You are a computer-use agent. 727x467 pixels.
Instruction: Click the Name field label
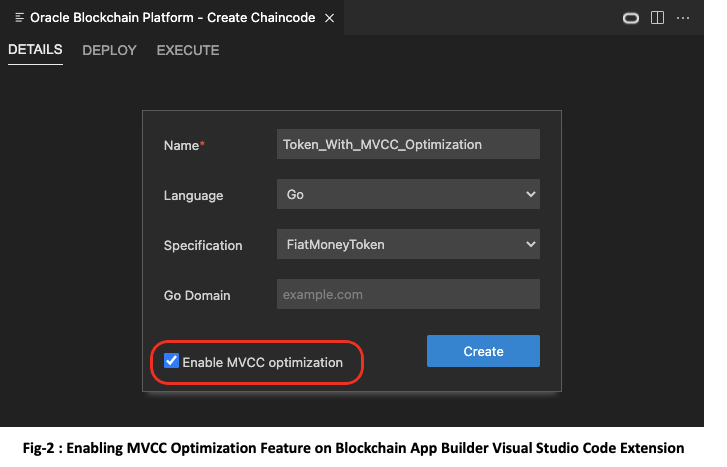[x=183, y=145]
